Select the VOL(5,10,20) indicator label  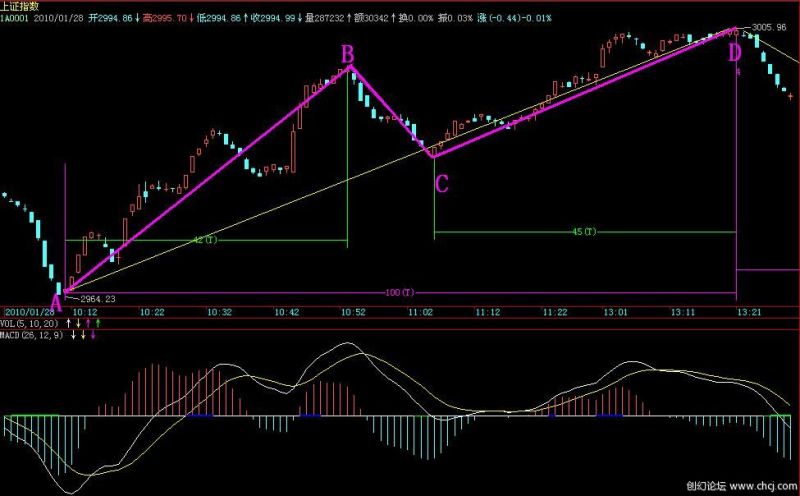coord(30,323)
